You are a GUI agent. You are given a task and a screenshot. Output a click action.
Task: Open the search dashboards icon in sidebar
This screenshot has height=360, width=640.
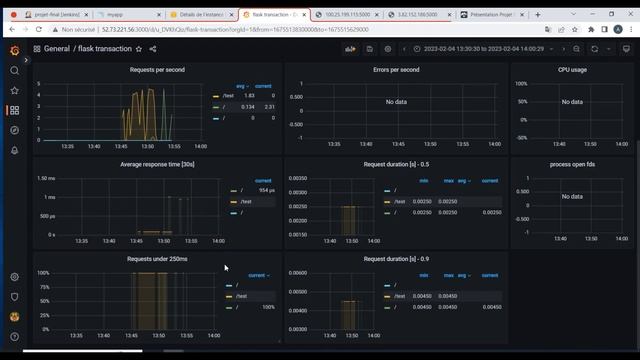point(15,71)
